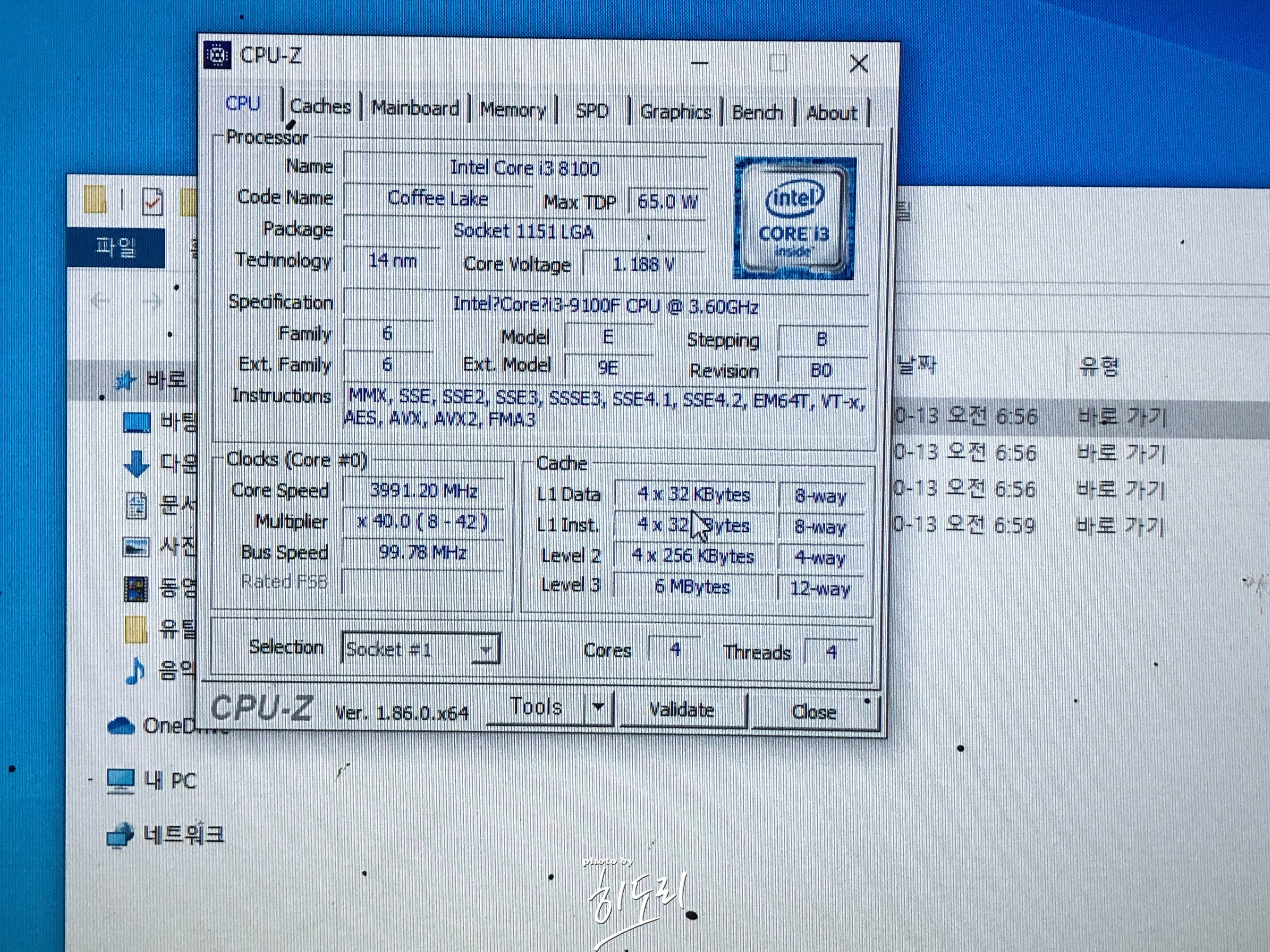Click the CPU-Z title bar icon
Image resolution: width=1270 pixels, height=952 pixels.
tap(218, 55)
